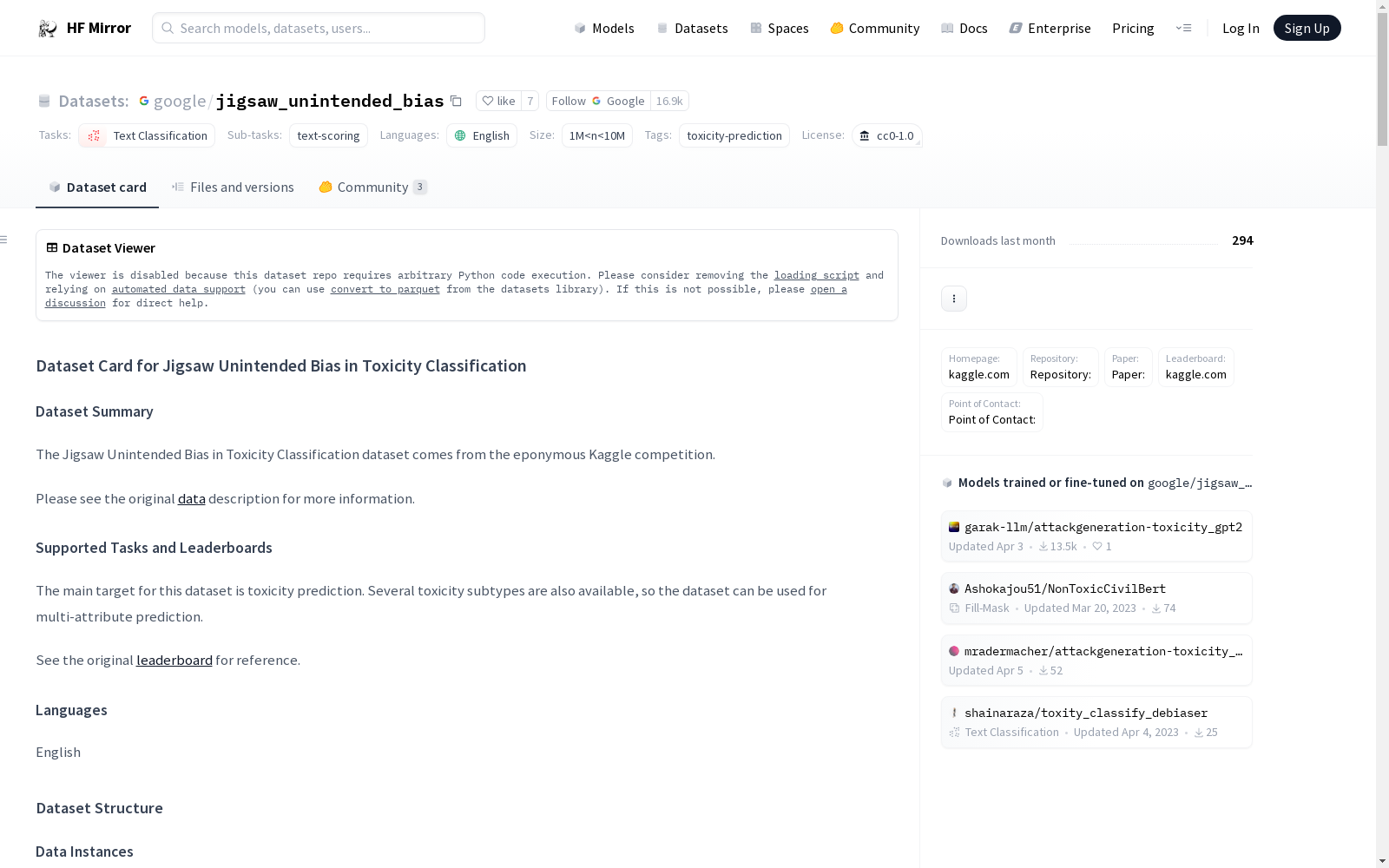The height and width of the screenshot is (868, 1389).
Task: Open the original leaderboard link
Action: (174, 661)
